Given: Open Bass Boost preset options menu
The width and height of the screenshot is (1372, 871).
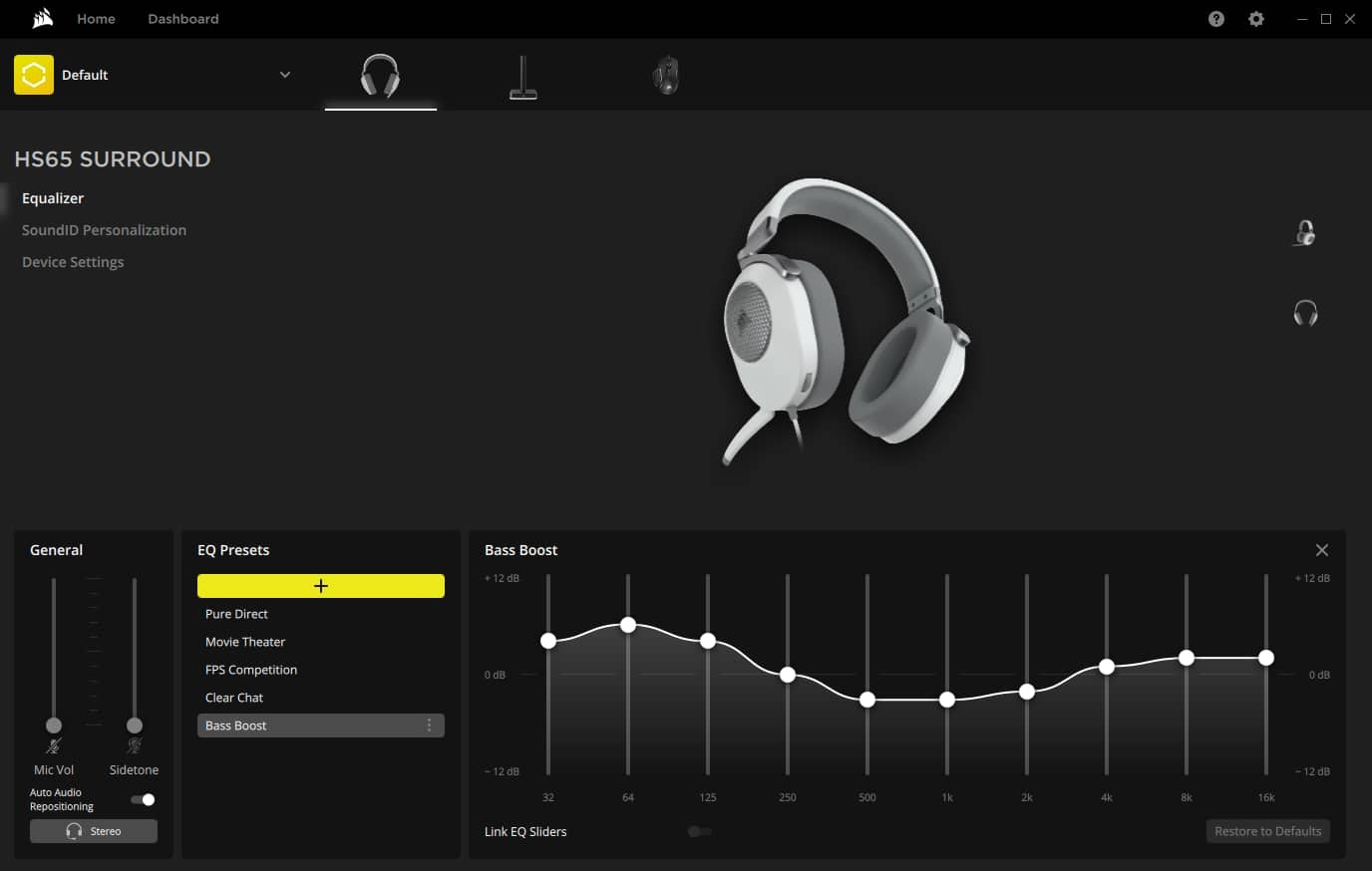Looking at the screenshot, I should (x=430, y=726).
